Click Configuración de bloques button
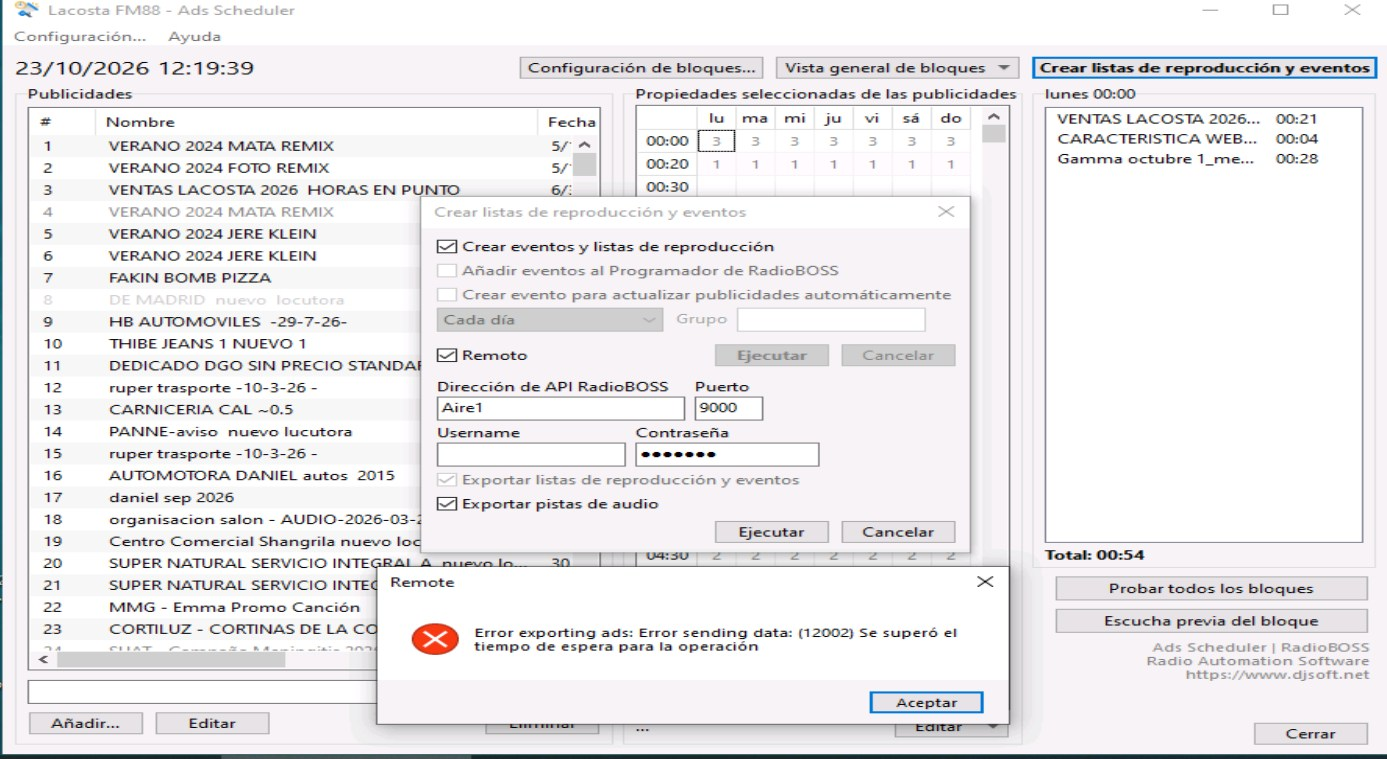 (x=641, y=68)
